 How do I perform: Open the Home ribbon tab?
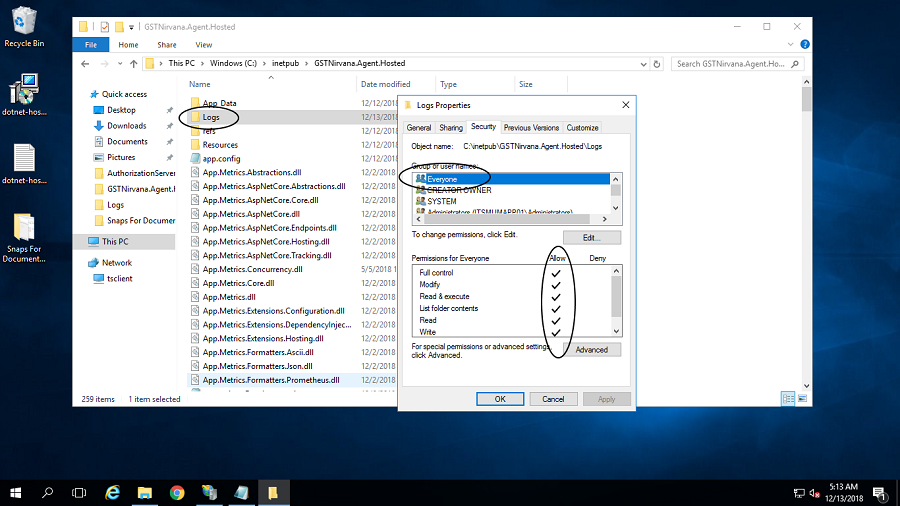coord(128,45)
